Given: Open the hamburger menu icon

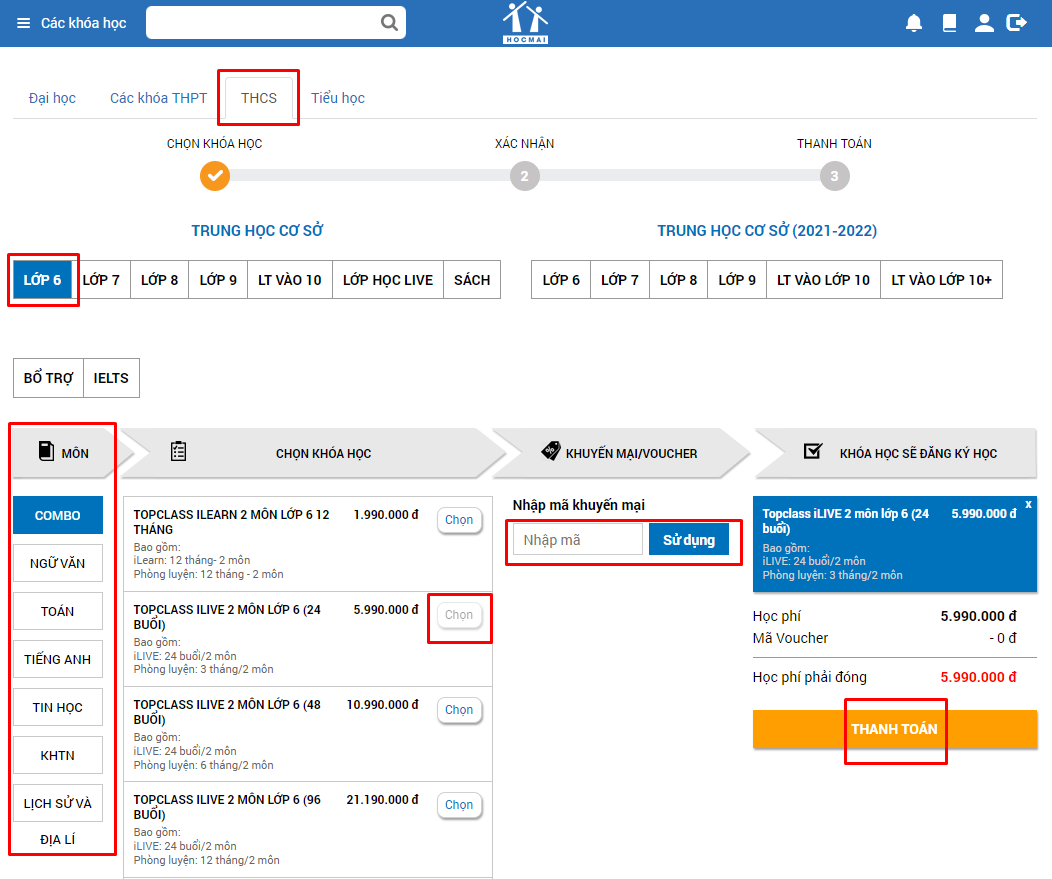Looking at the screenshot, I should tap(23, 23).
